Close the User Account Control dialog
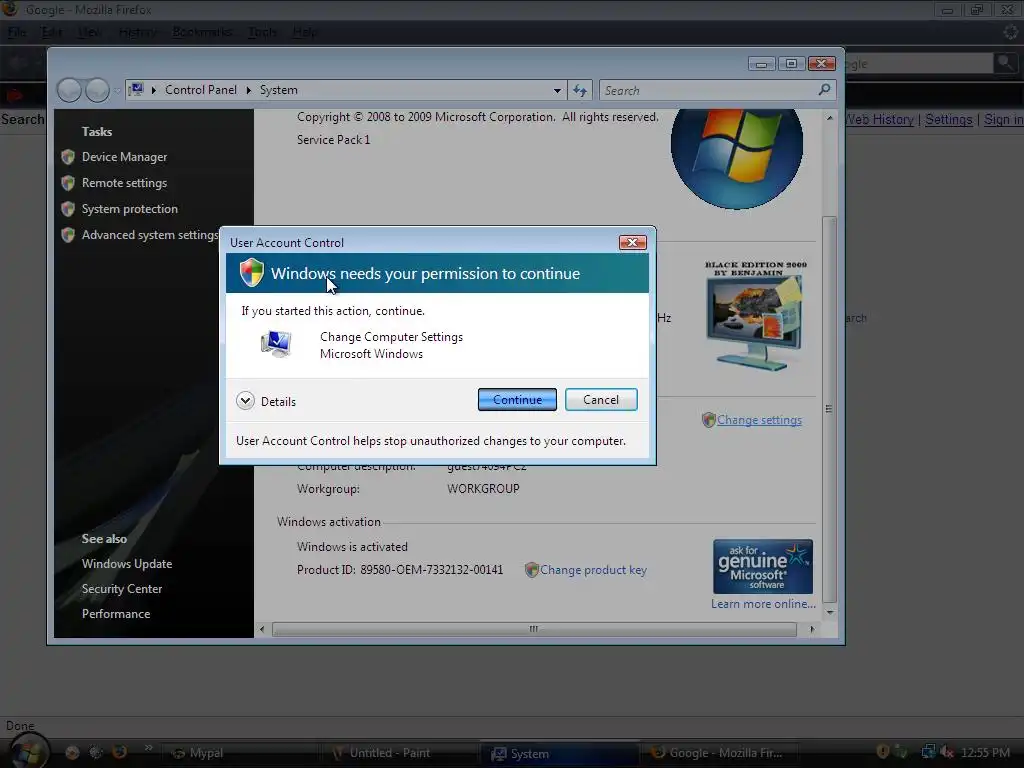 (x=632, y=242)
